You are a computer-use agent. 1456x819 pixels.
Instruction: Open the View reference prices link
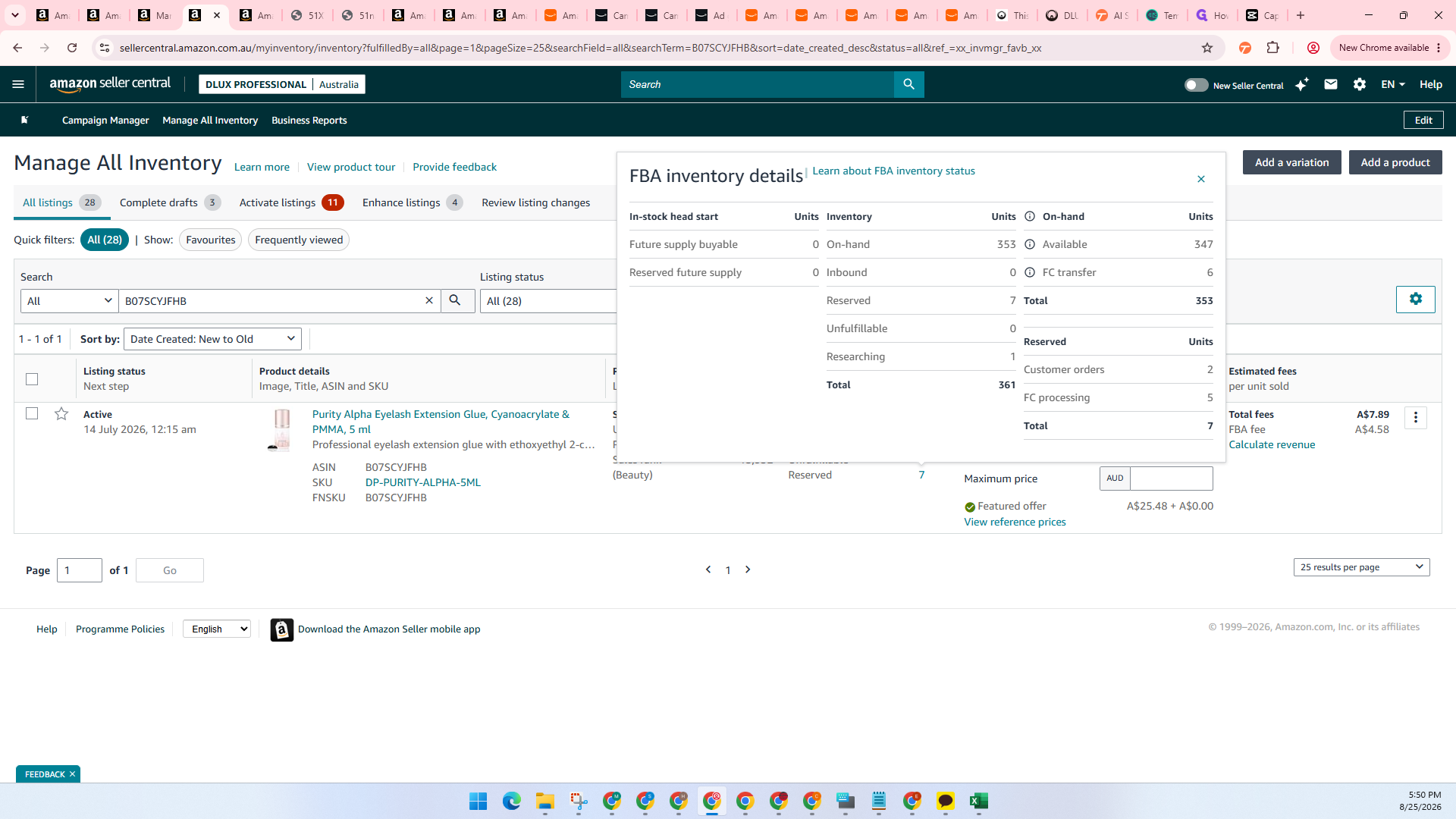[1015, 522]
